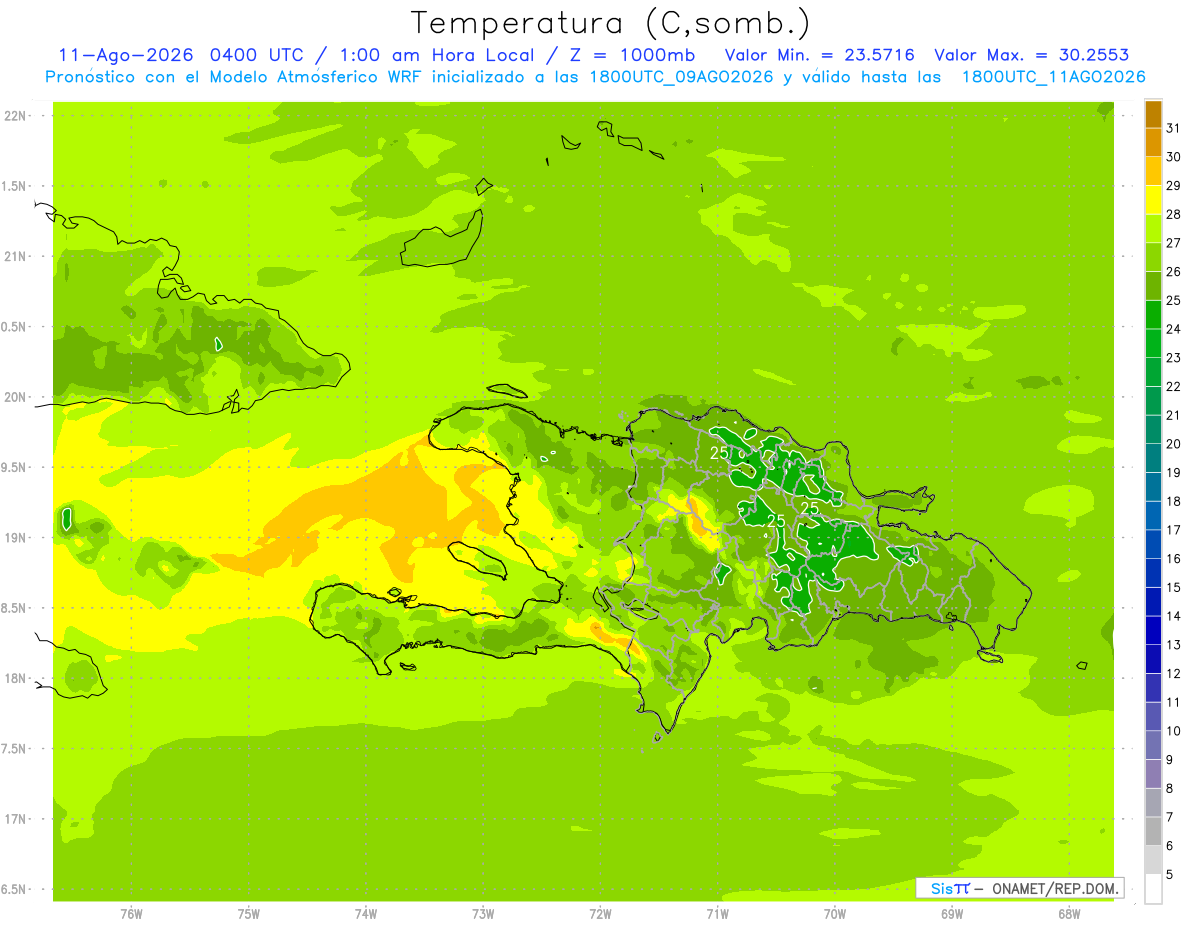
Task: Click the legend value "23"
Action: click(1174, 357)
